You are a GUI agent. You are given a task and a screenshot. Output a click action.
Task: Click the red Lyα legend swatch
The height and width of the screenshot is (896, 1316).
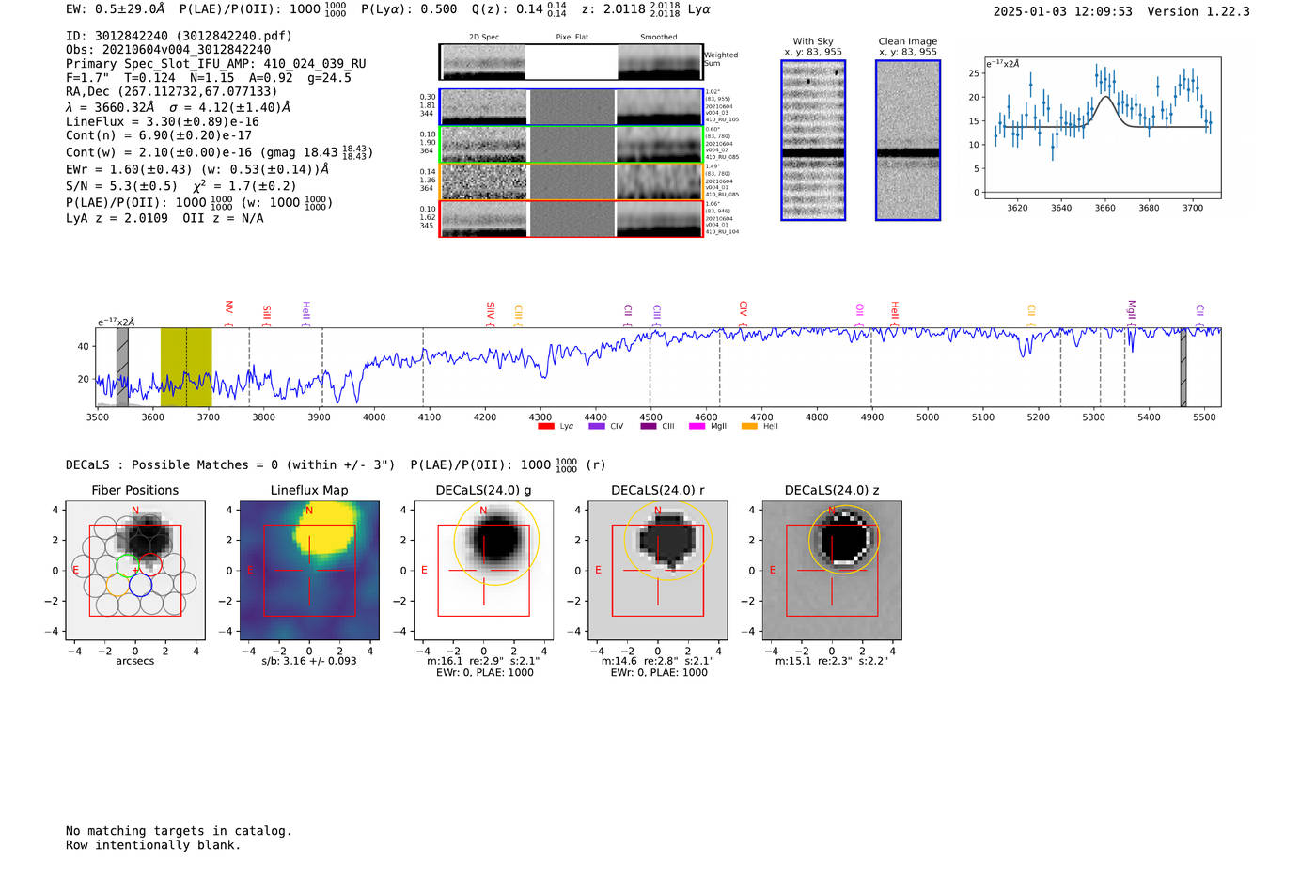point(545,426)
